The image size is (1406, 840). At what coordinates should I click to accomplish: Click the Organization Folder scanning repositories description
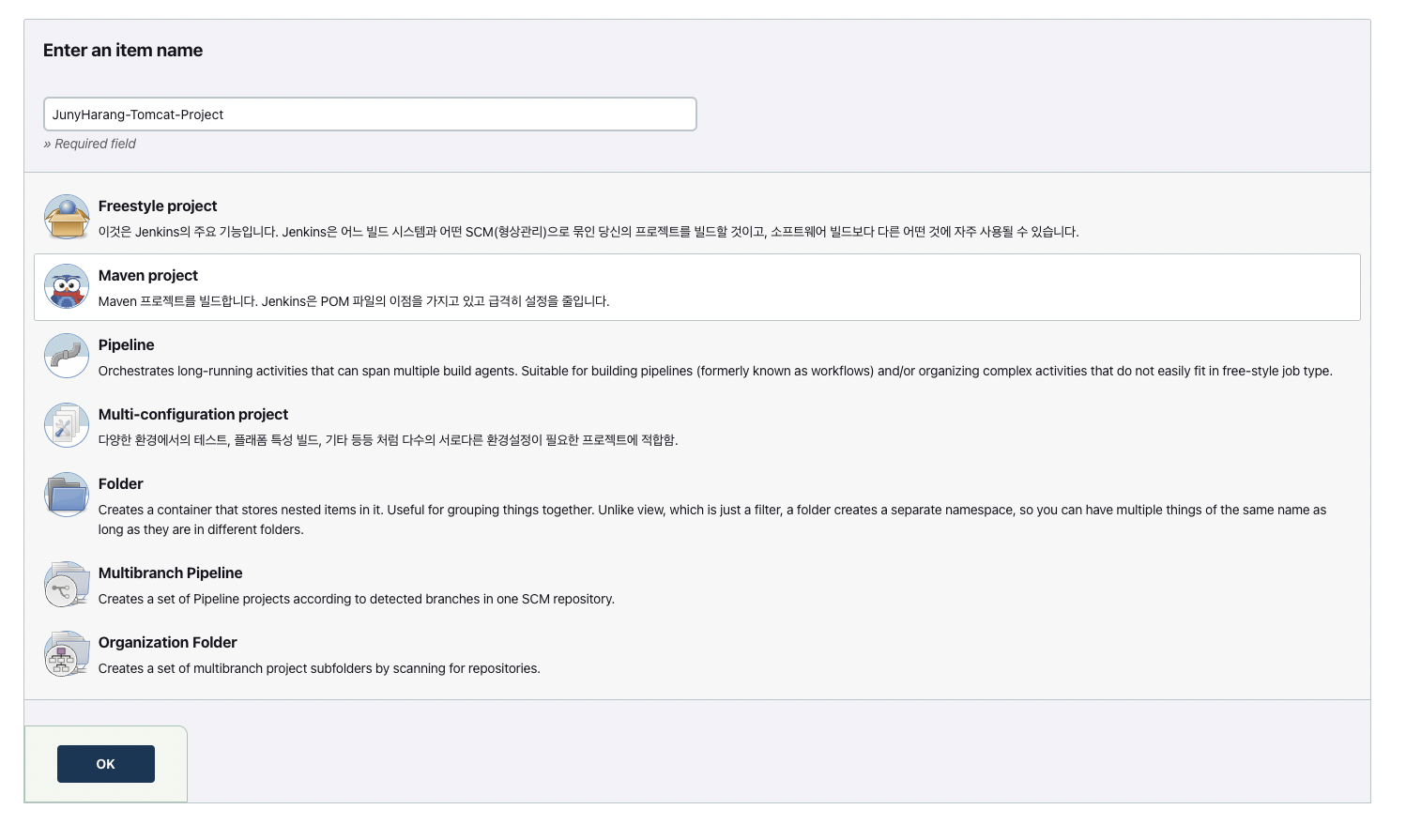coord(319,668)
